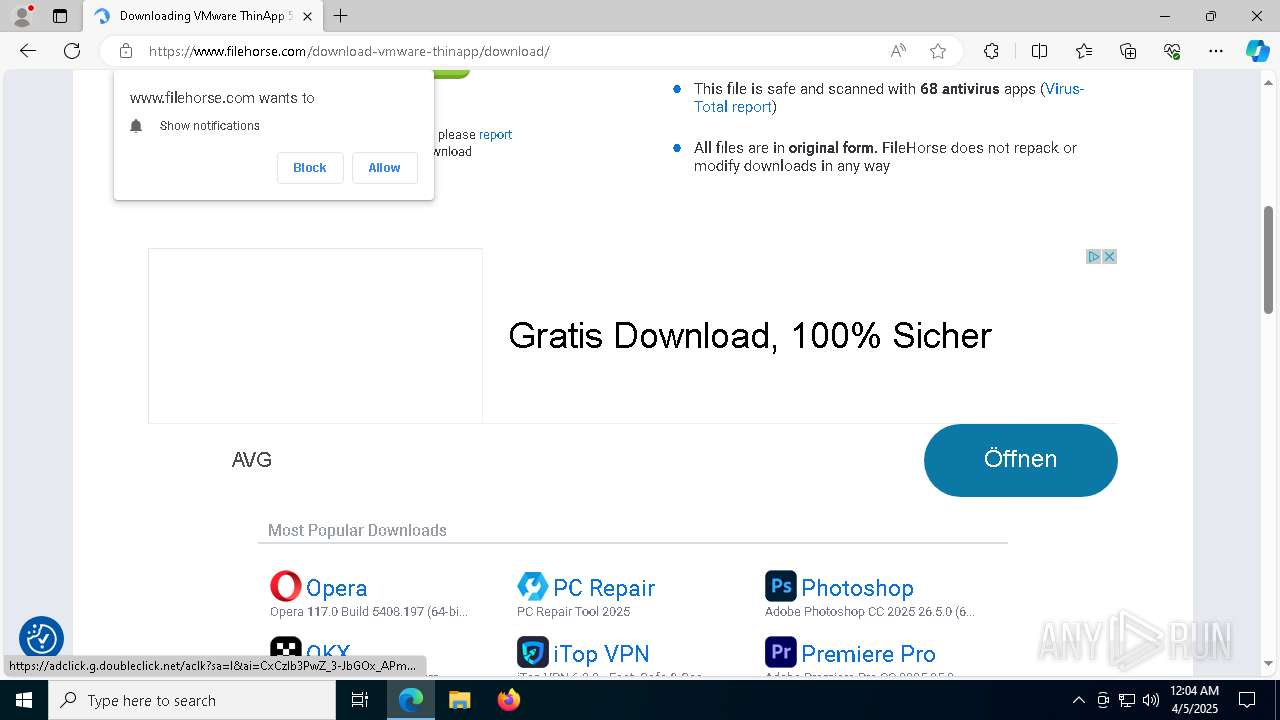This screenshot has height=720, width=1280.
Task: Click the Photoshop Ps icon
Action: [781, 586]
